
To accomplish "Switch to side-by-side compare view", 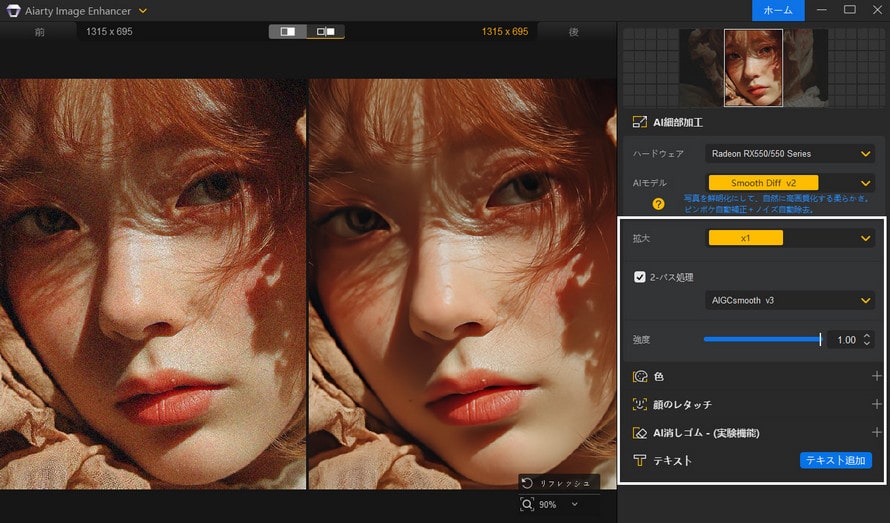I will point(325,32).
